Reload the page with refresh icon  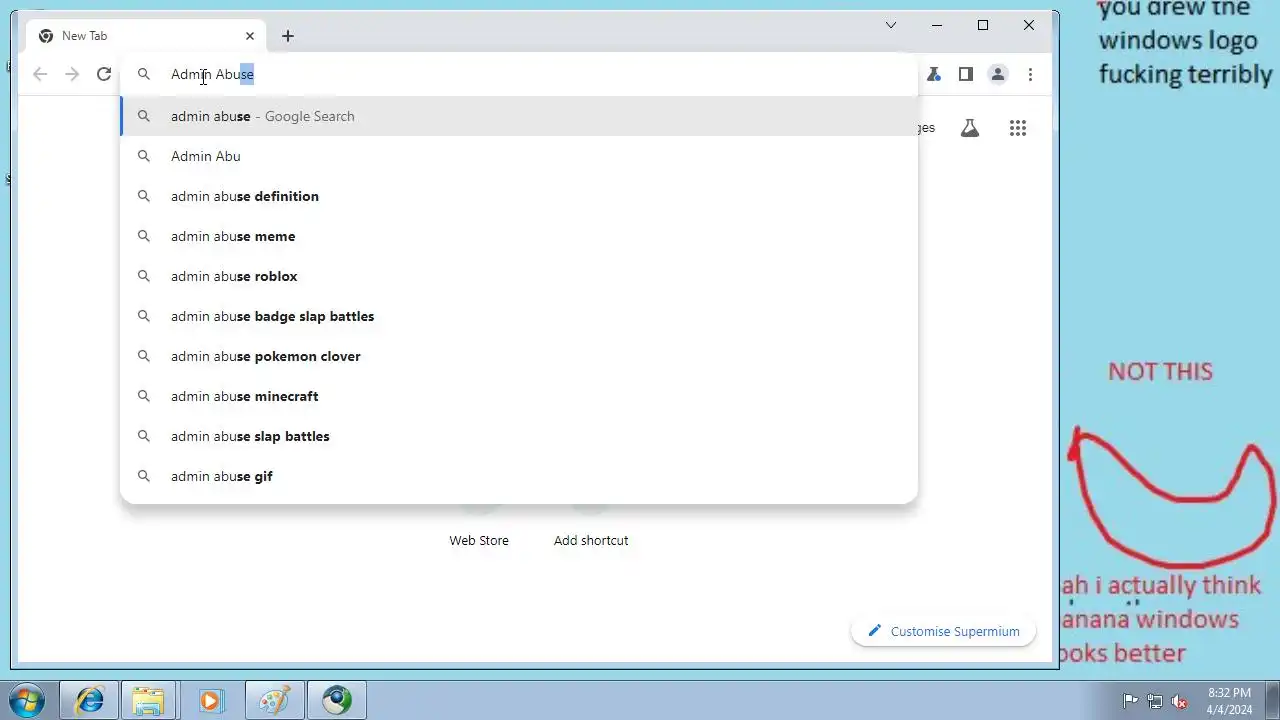point(104,74)
